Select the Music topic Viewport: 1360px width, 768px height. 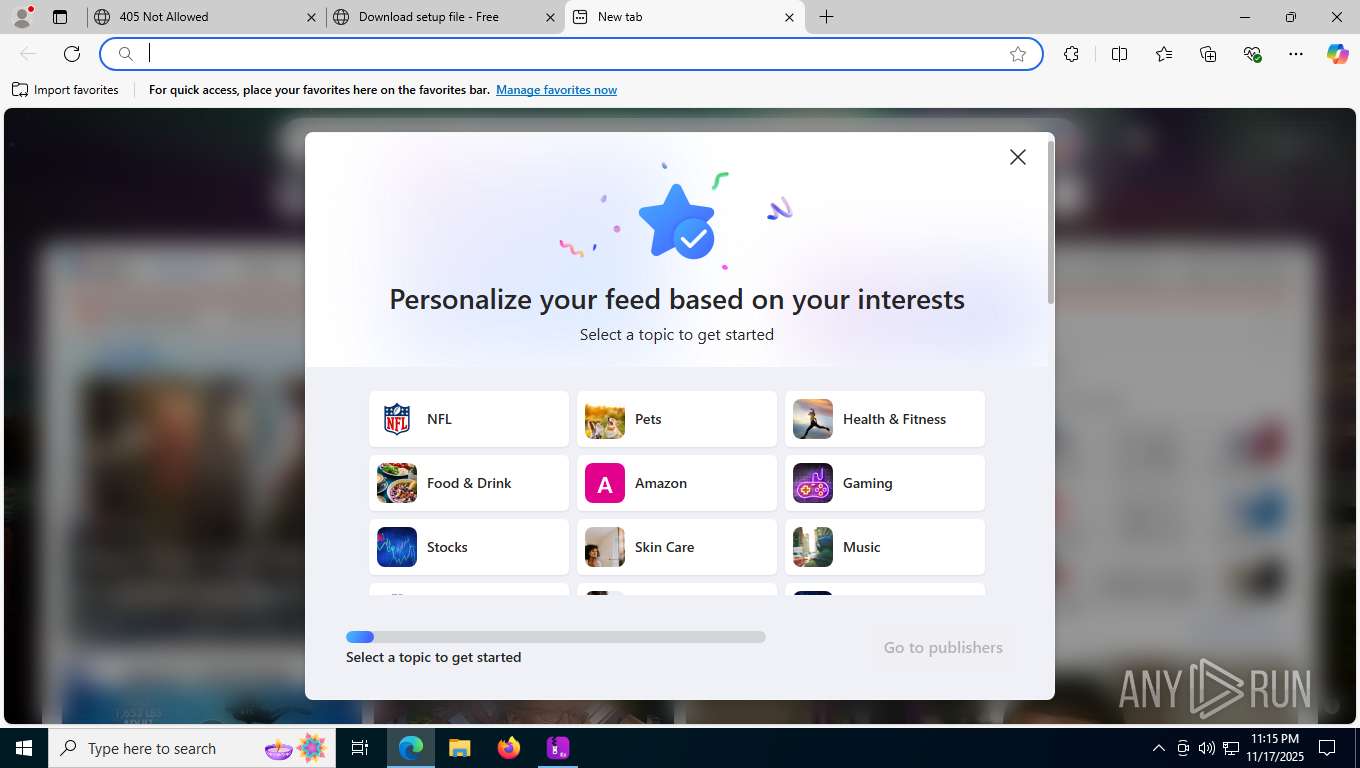click(885, 547)
